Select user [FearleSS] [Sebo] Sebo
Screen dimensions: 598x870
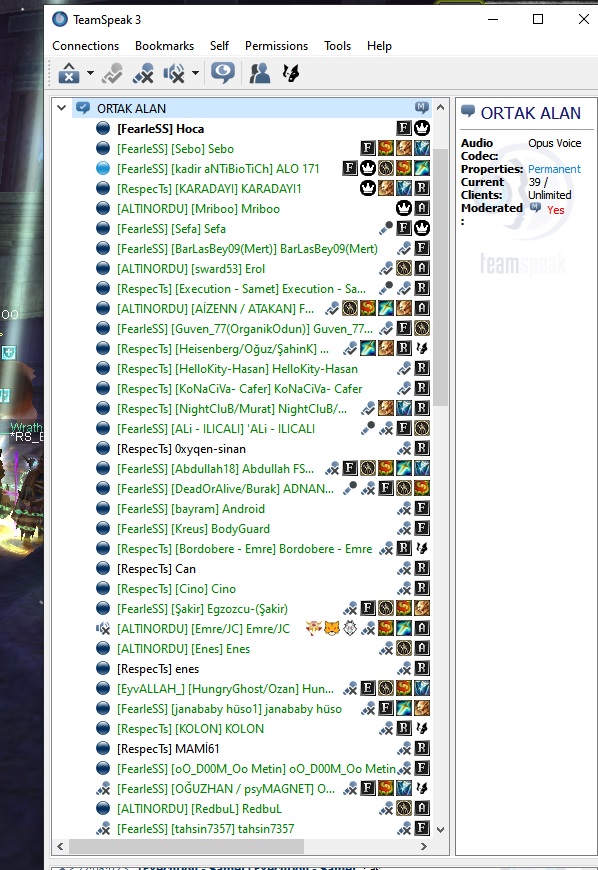pyautogui.click(x=175, y=149)
